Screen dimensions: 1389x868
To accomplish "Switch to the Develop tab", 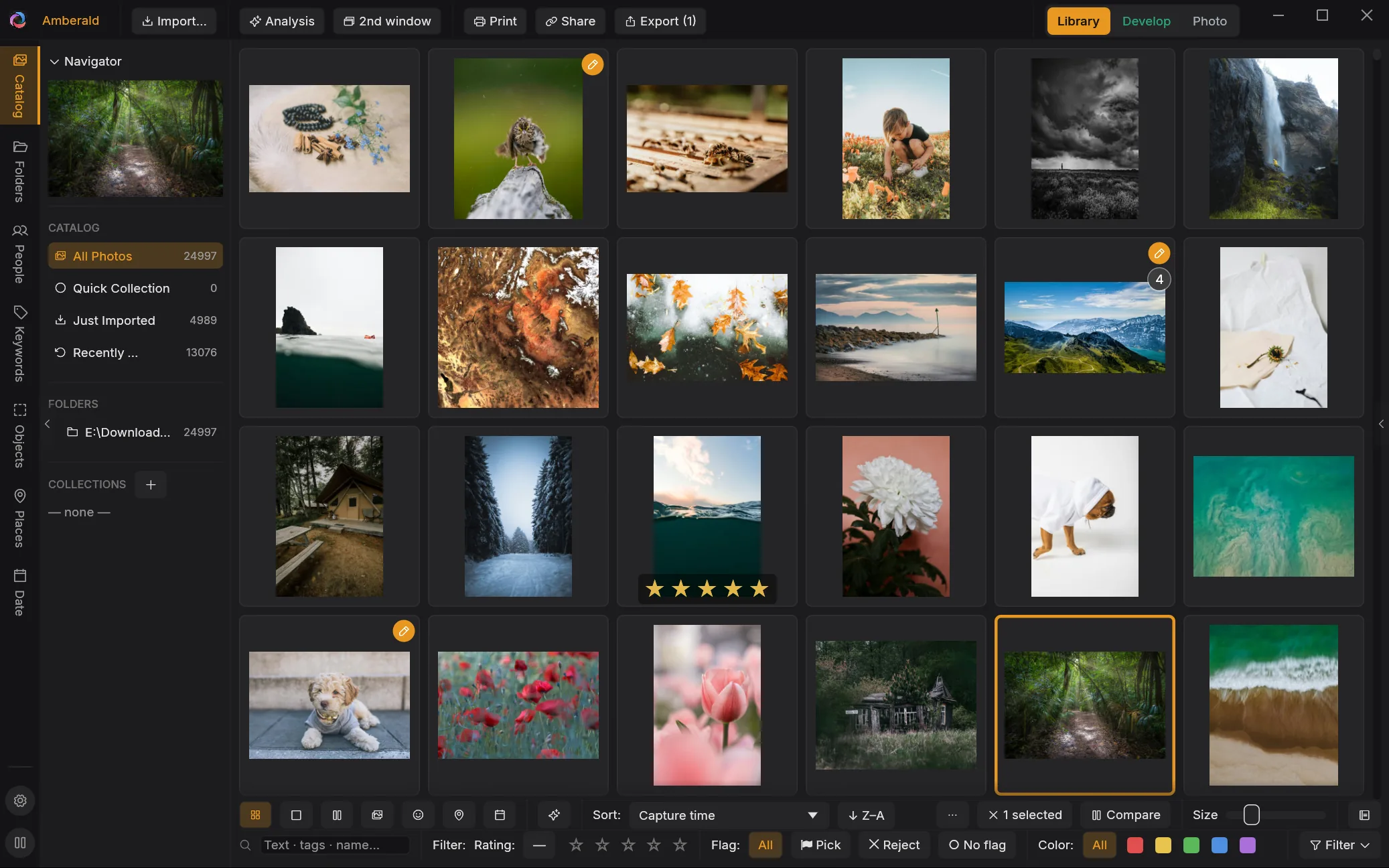I will click(x=1146, y=21).
